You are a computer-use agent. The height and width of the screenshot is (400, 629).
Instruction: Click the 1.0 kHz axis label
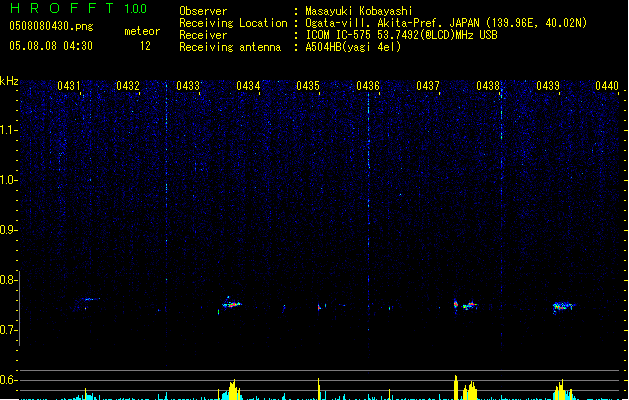tap(8, 180)
